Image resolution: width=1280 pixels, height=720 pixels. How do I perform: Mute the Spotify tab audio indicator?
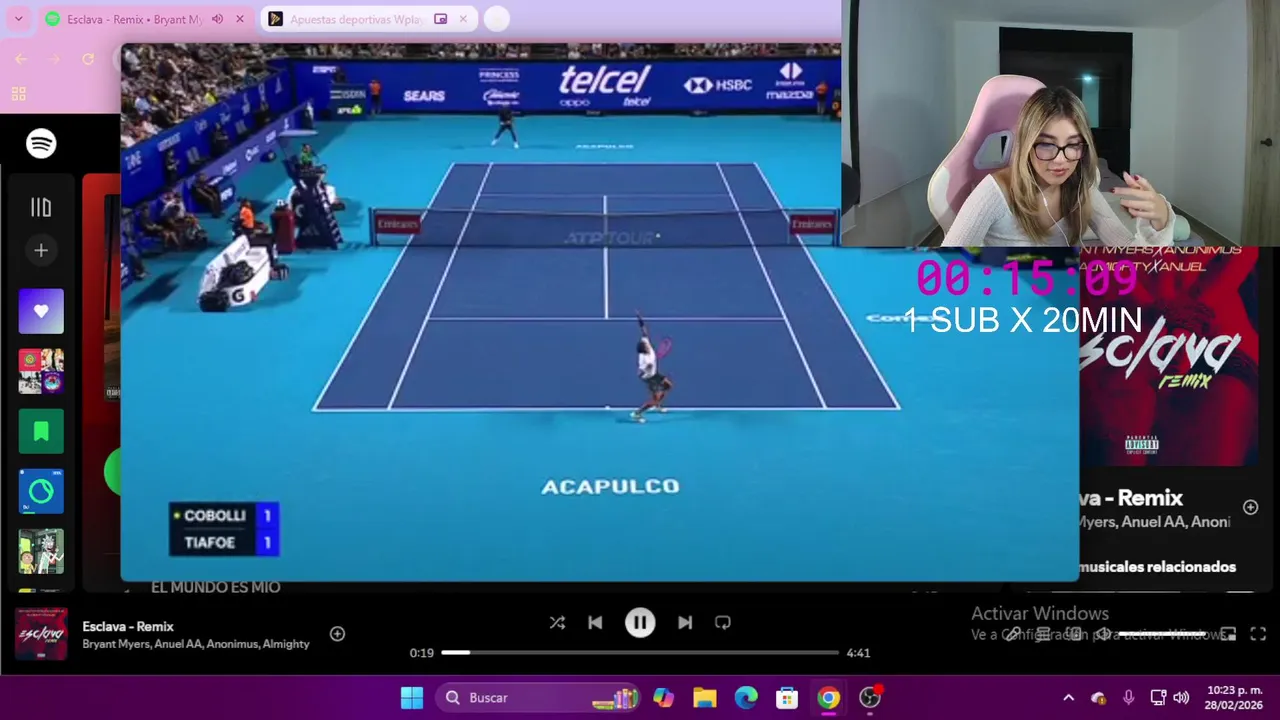(217, 19)
